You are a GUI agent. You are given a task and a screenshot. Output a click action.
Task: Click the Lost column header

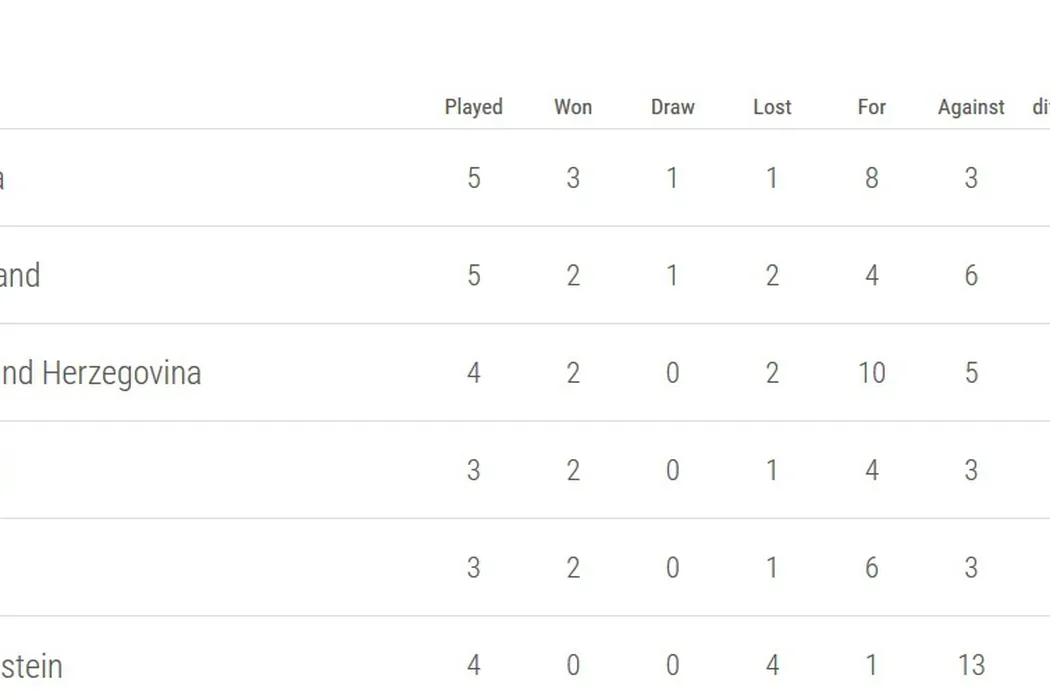(x=772, y=107)
